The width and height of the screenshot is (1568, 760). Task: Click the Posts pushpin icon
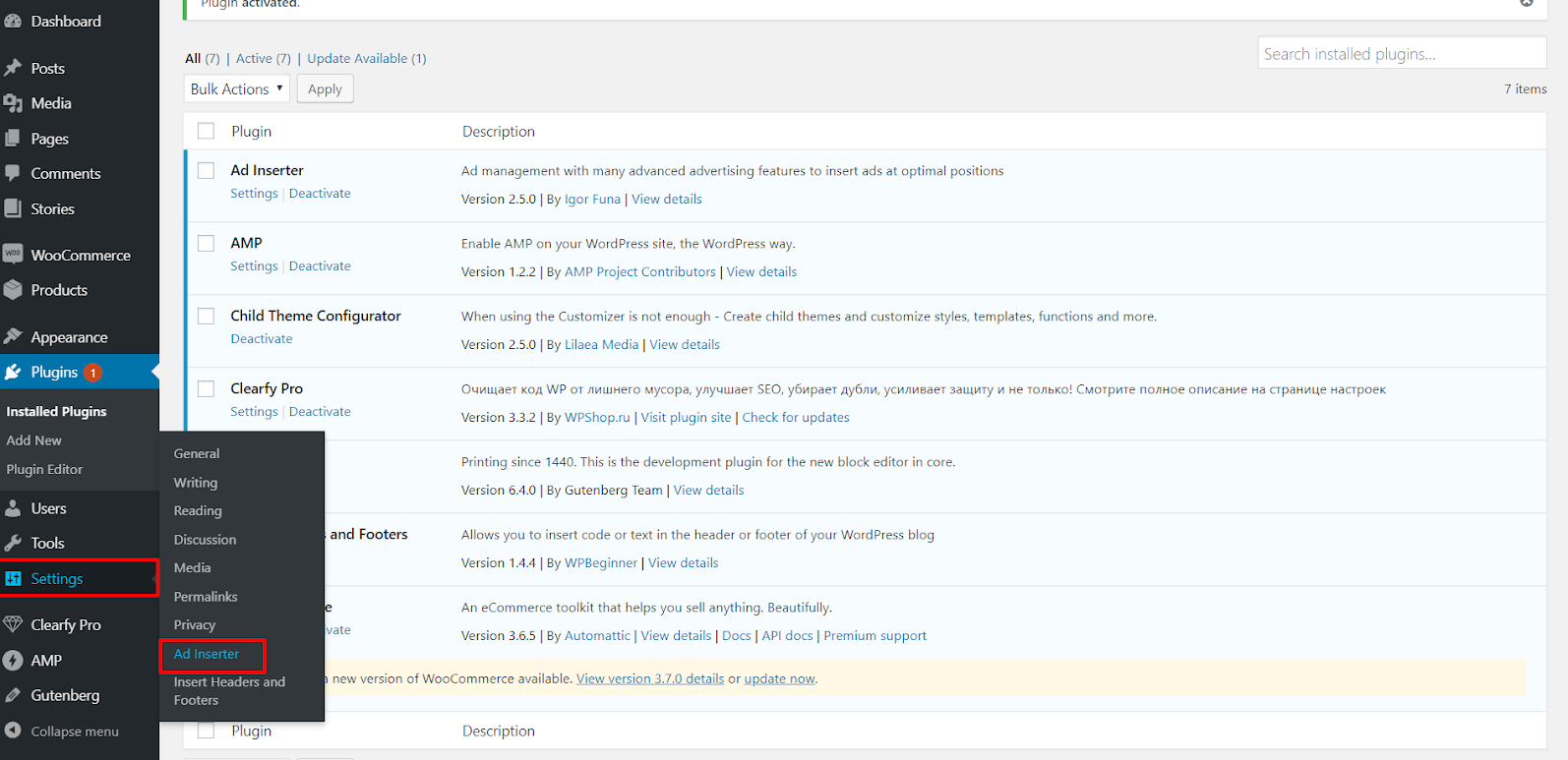click(13, 68)
